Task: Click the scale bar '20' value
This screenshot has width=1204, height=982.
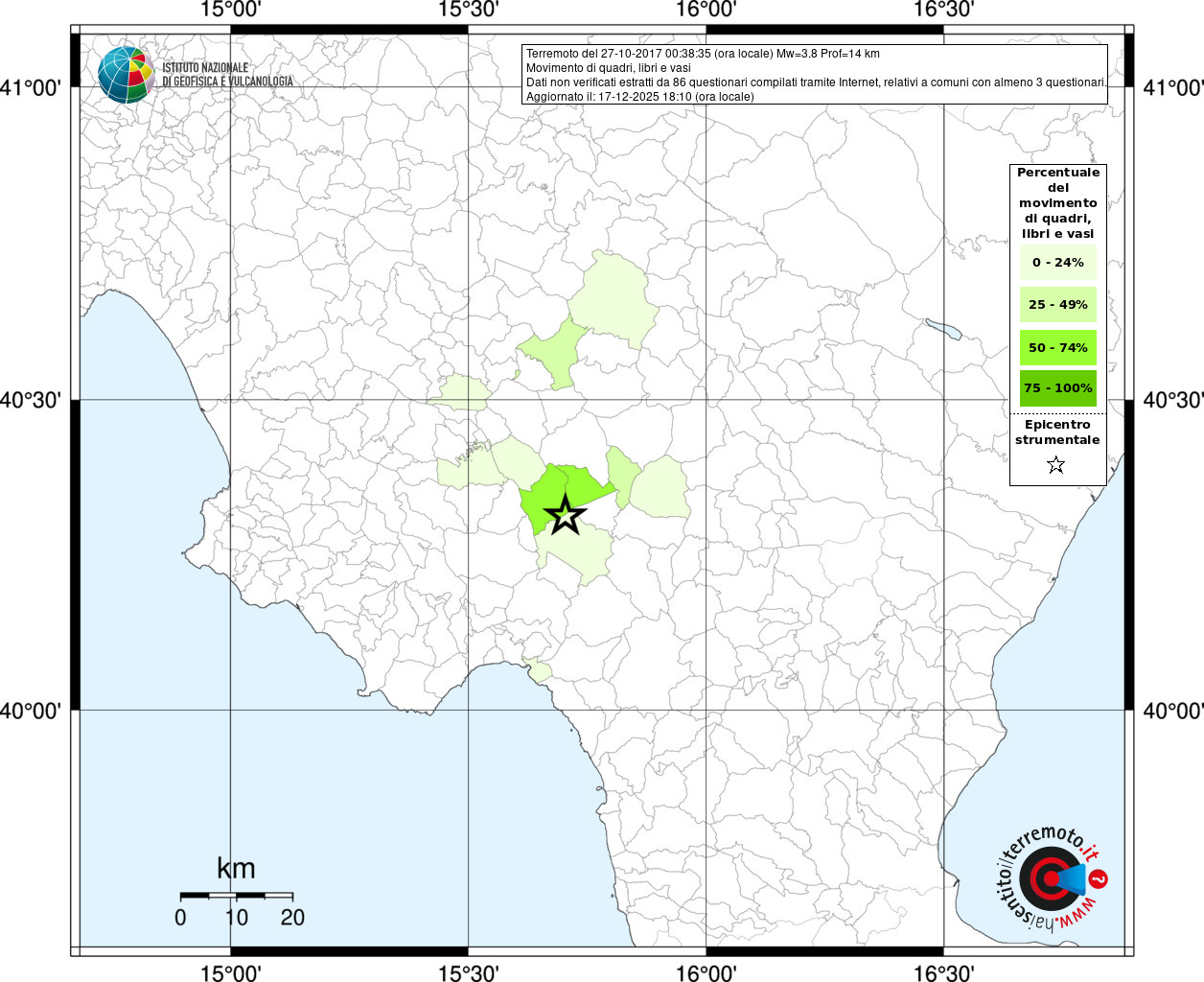Action: coord(292,918)
